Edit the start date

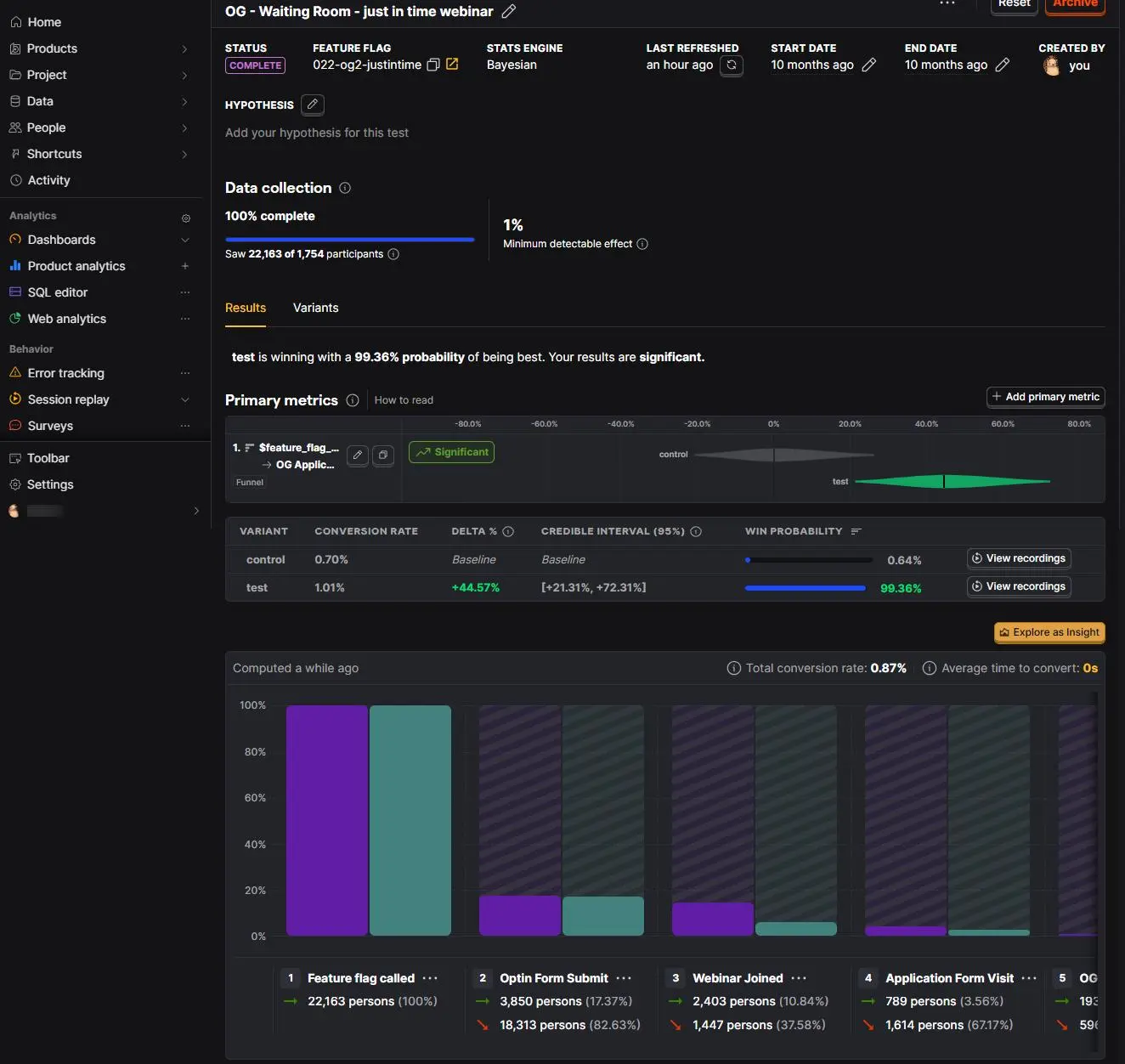point(868,65)
